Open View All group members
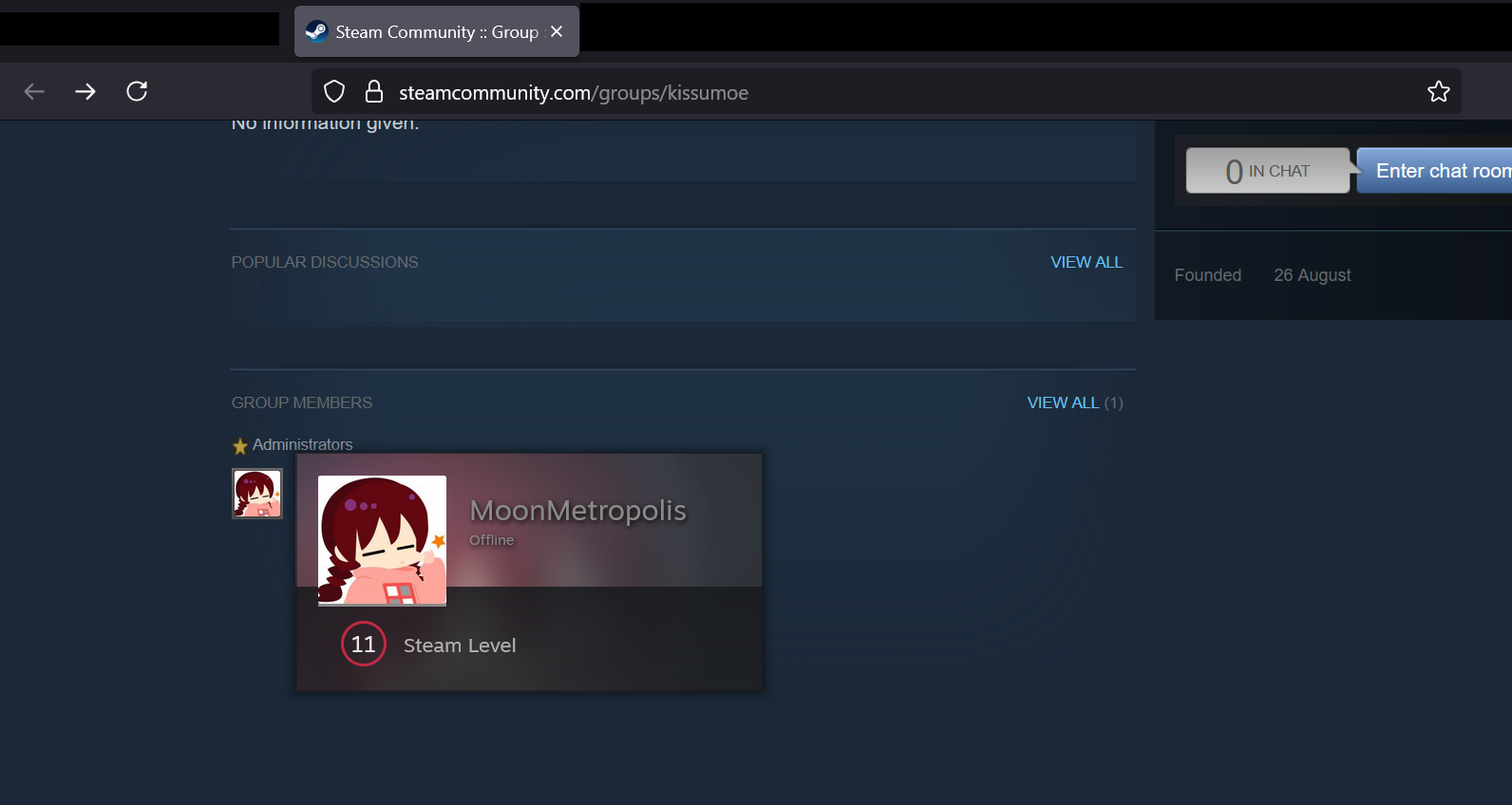The image size is (1512, 805). 1063,402
